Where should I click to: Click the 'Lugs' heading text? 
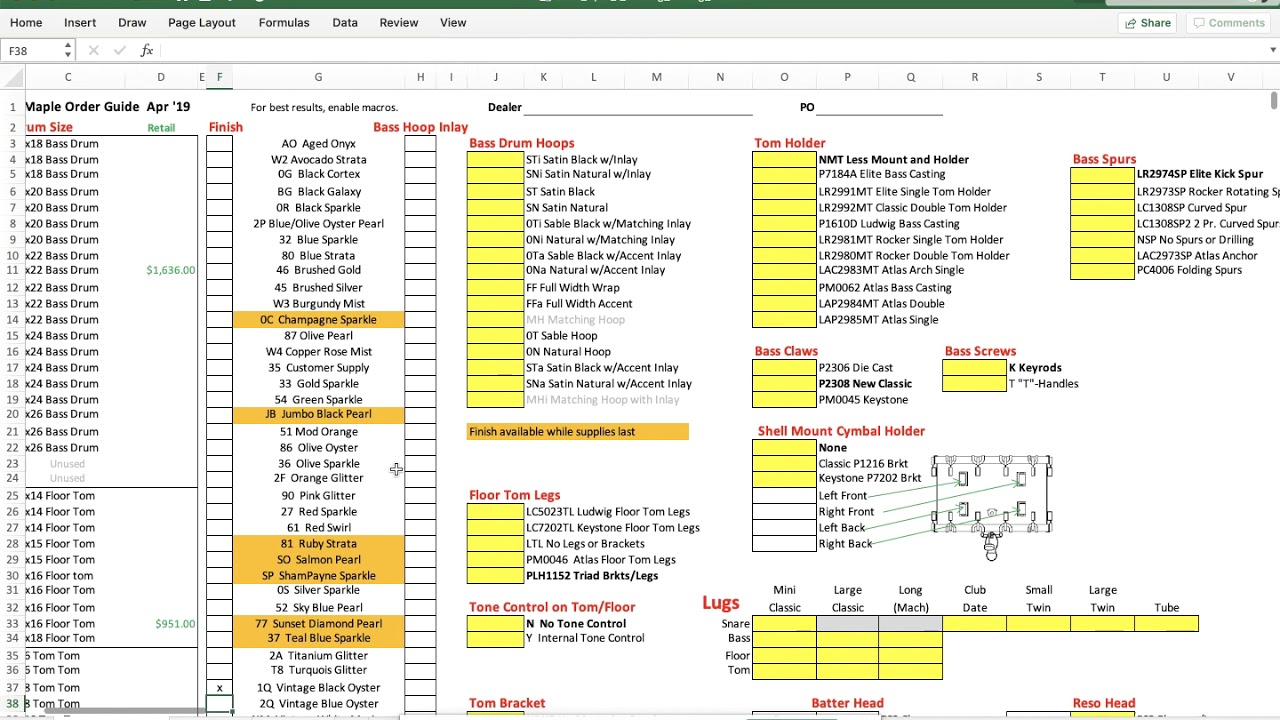point(720,602)
